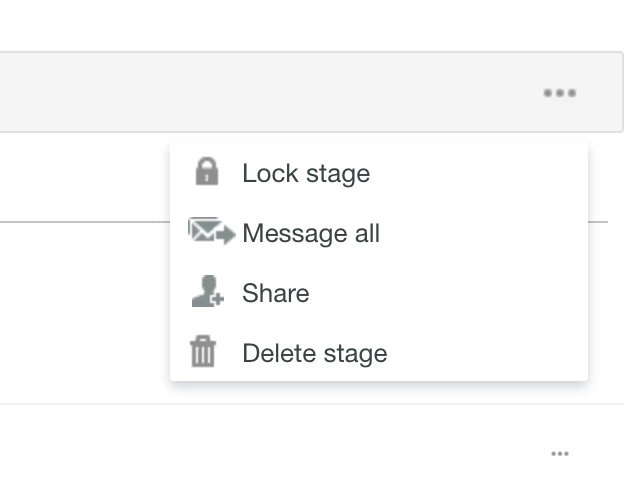Click the small three-dot icon in bottom row

coord(560,453)
